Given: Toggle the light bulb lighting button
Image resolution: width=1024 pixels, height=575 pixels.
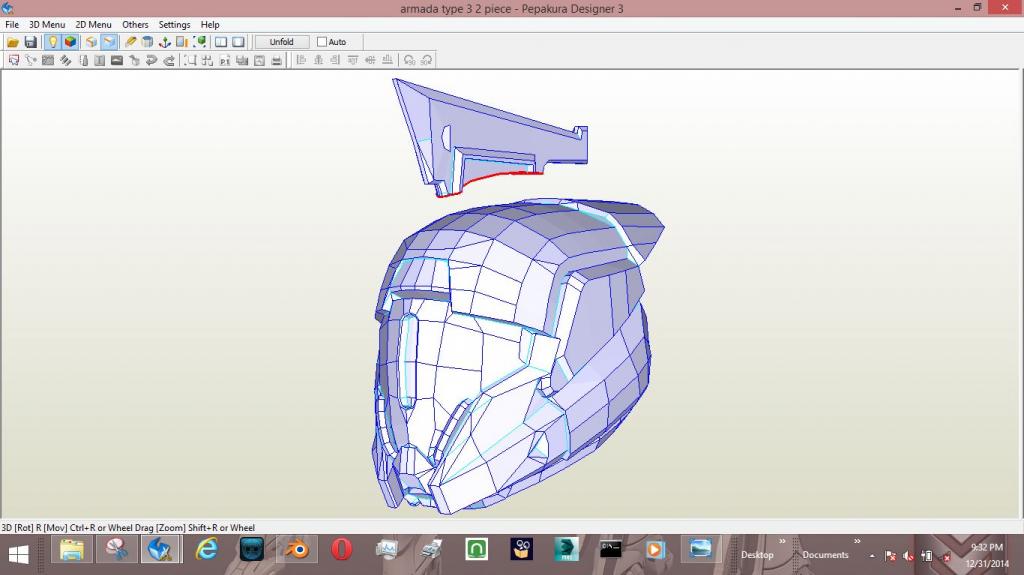Looking at the screenshot, I should pyautogui.click(x=52, y=42).
